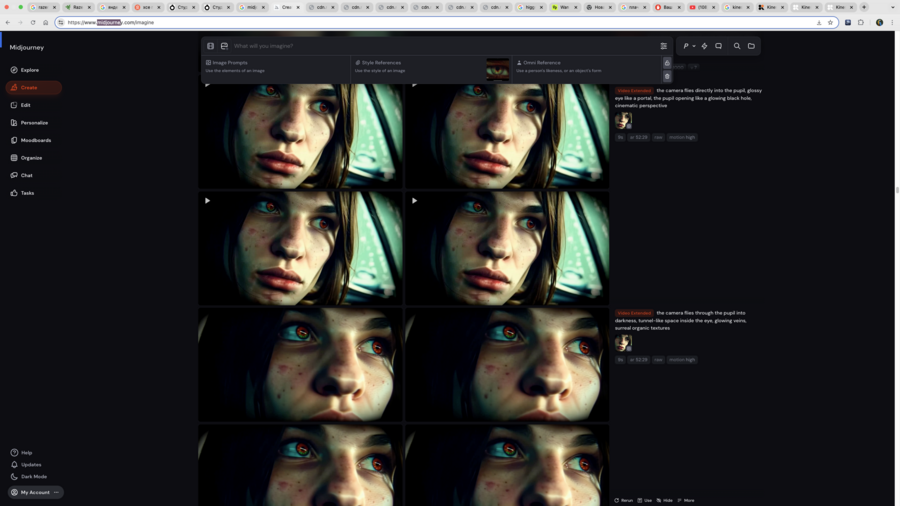Click the Midjourney logo text
The height and width of the screenshot is (506, 900).
[x=26, y=48]
